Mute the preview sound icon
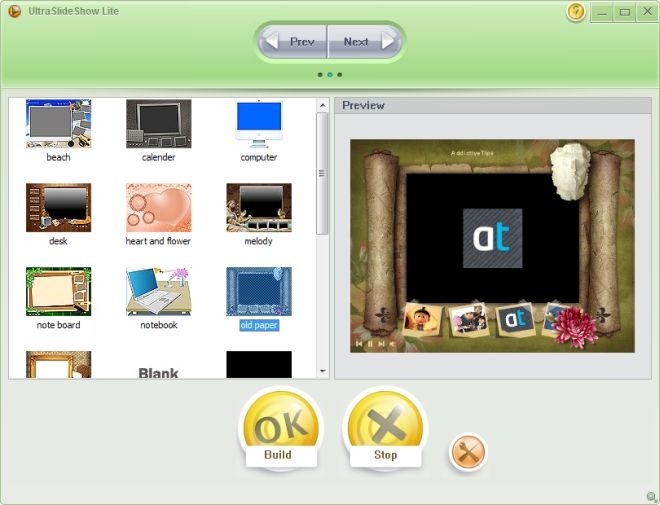The width and height of the screenshot is (660, 505). (x=392, y=344)
